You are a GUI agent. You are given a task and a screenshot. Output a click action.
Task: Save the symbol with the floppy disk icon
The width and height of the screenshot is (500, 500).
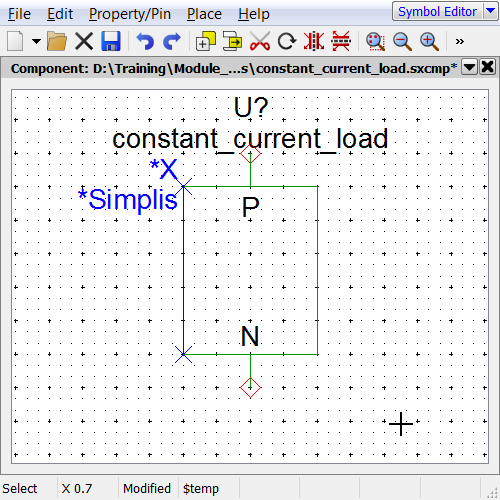coord(111,41)
